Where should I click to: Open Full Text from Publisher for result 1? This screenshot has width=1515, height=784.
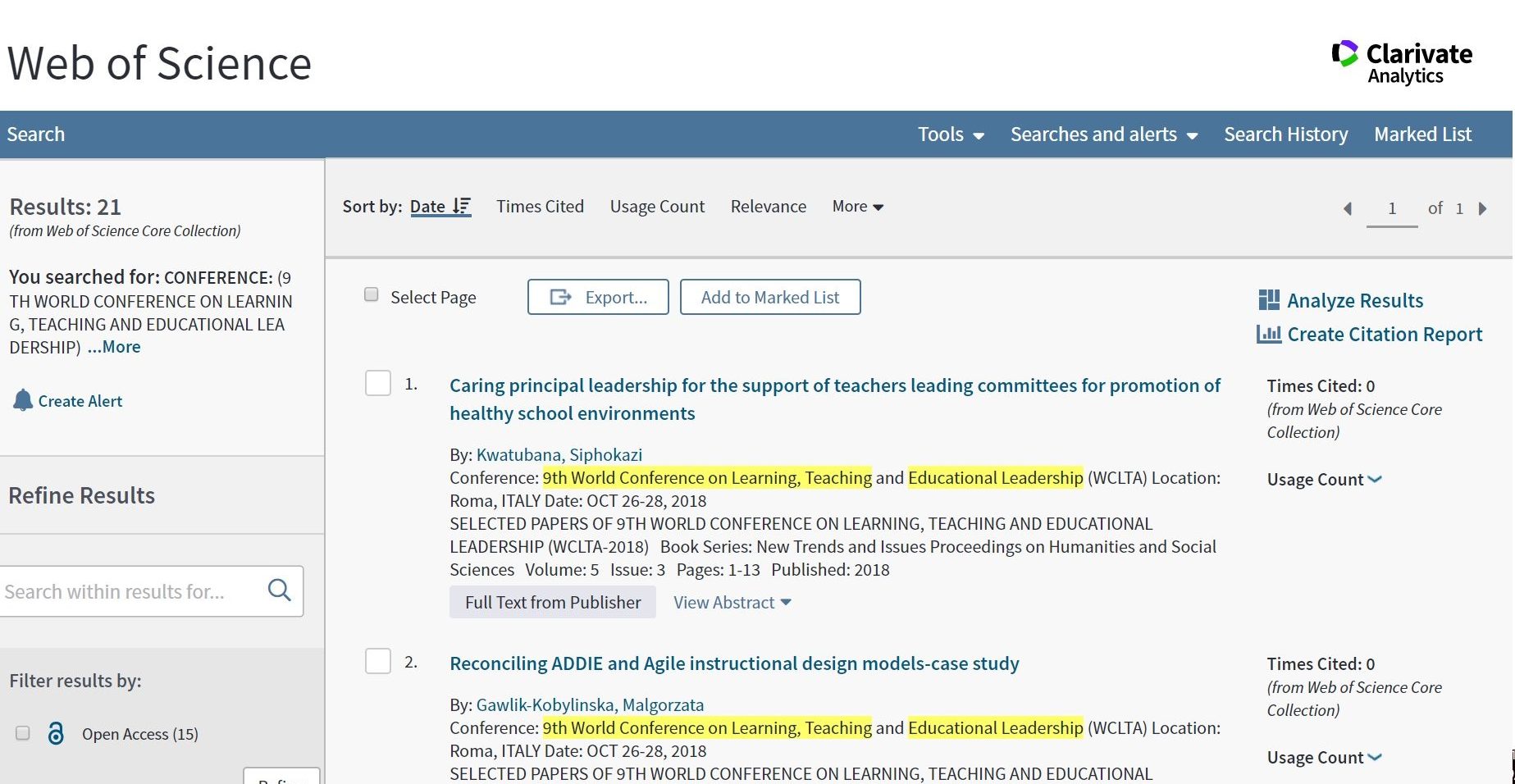point(553,603)
